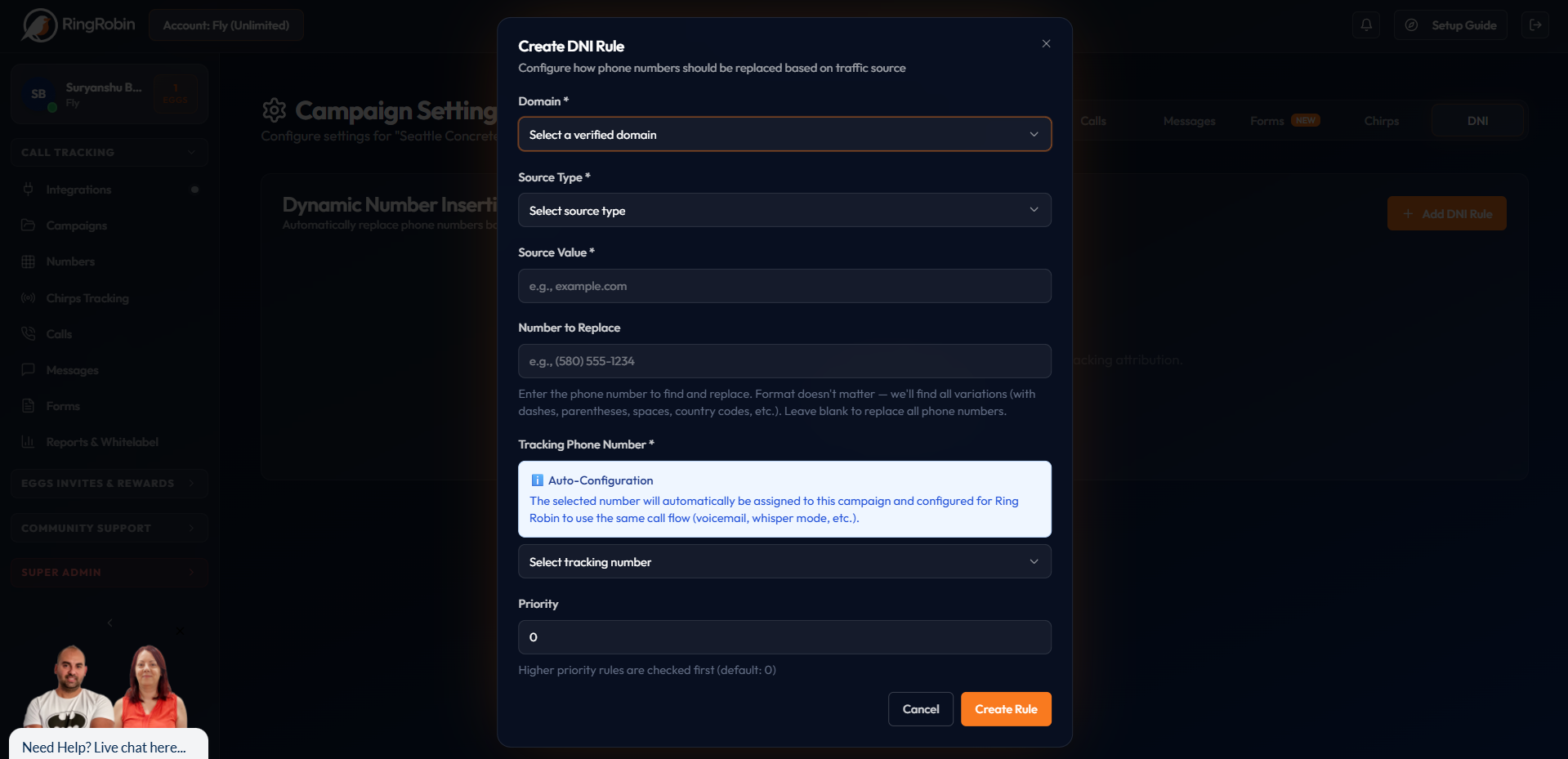Click the Campaign Settings gear icon
This screenshot has width=1568, height=759.
(275, 110)
